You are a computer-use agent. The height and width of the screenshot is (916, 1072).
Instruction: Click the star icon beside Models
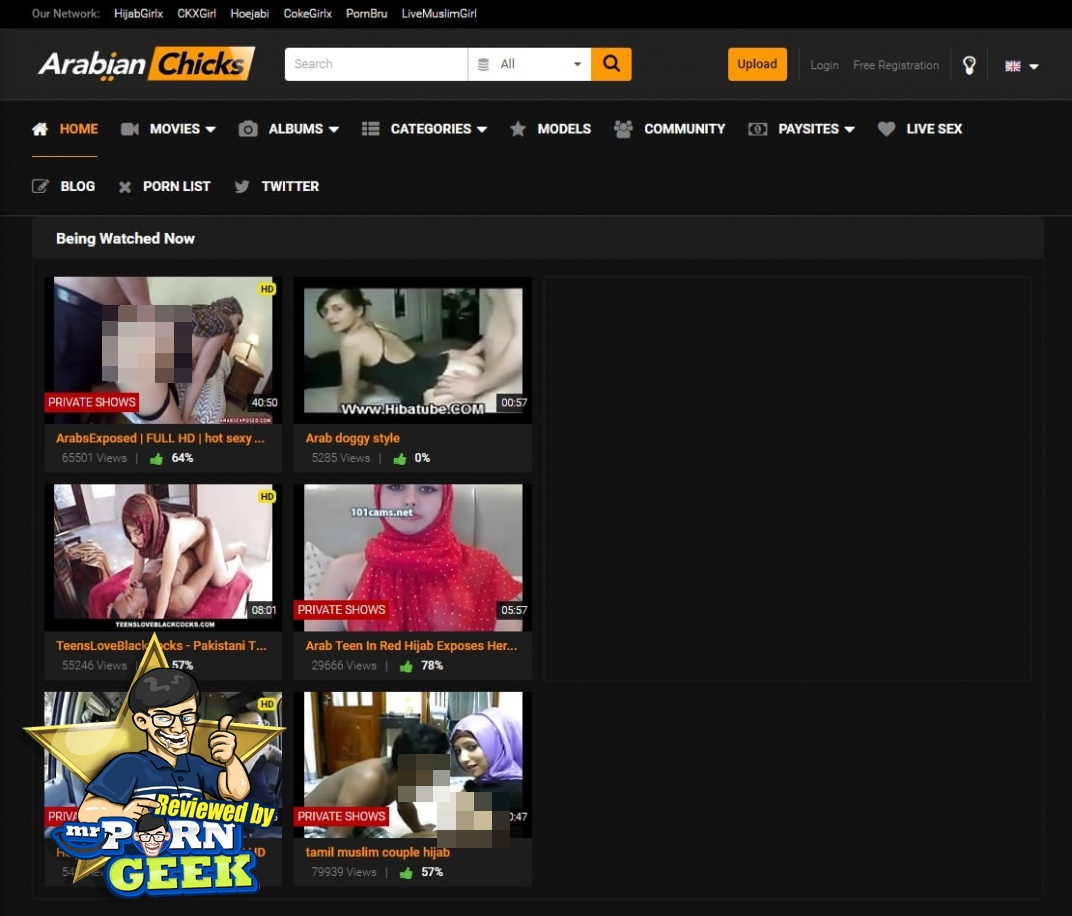pyautogui.click(x=518, y=129)
